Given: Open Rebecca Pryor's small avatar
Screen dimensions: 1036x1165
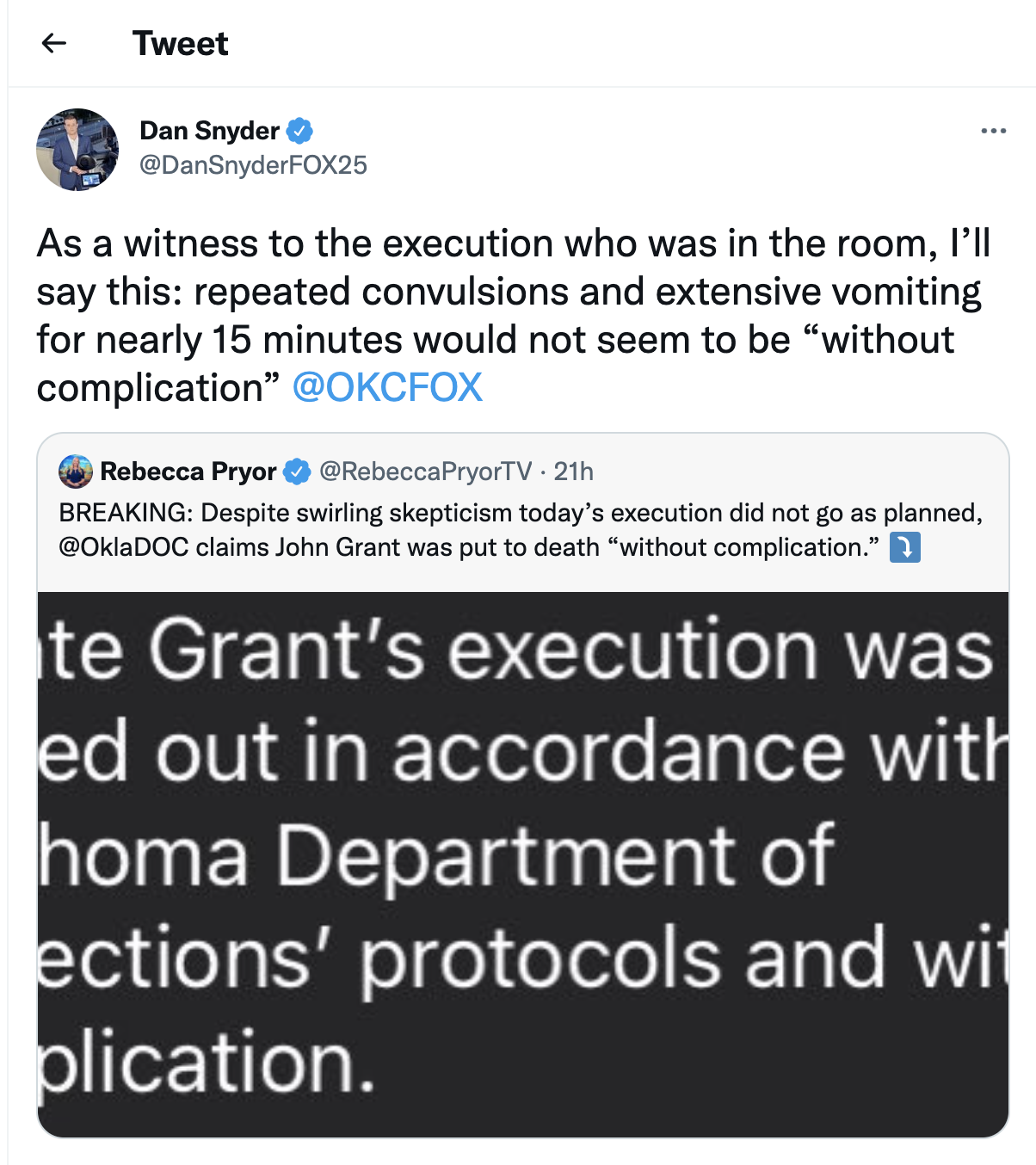Looking at the screenshot, I should pos(76,472).
